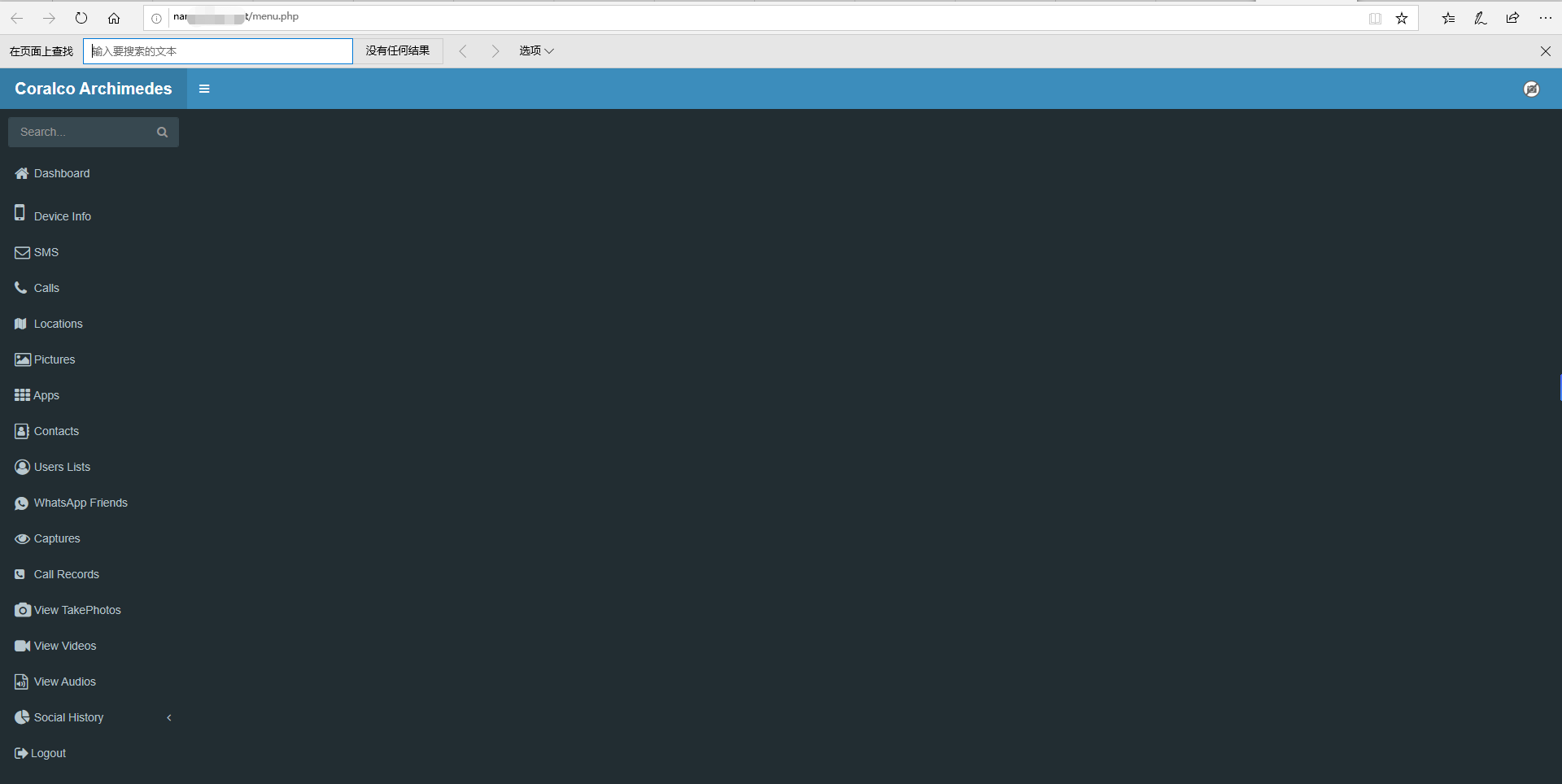Open Calls via handset icon
Image resolution: width=1562 pixels, height=784 pixels.
click(21, 287)
